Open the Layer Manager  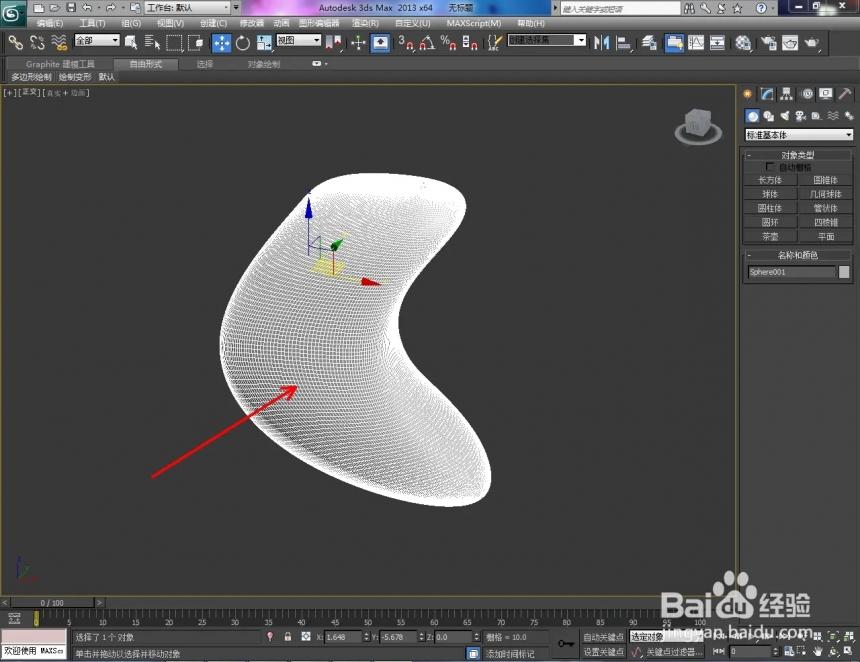649,42
